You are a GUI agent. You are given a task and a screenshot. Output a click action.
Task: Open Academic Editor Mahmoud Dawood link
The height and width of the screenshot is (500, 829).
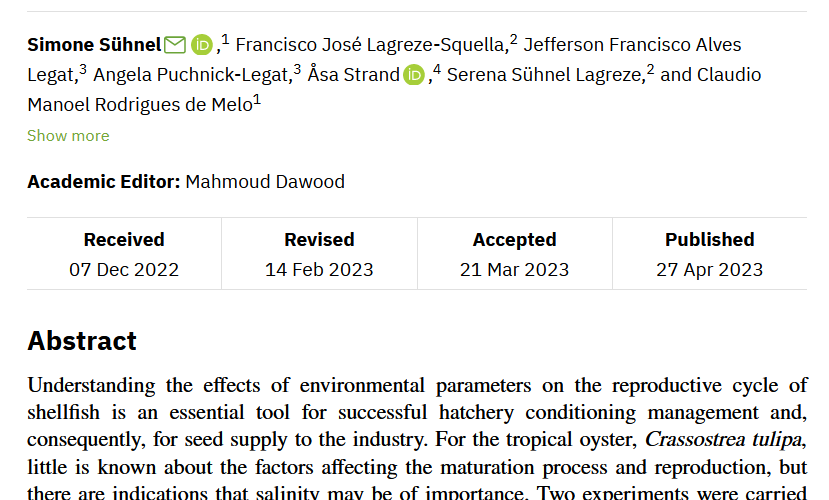[265, 182]
